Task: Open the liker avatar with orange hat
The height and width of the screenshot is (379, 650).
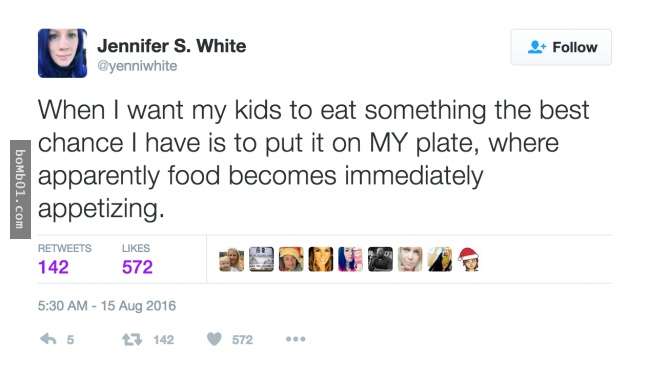Action: [x=291, y=259]
